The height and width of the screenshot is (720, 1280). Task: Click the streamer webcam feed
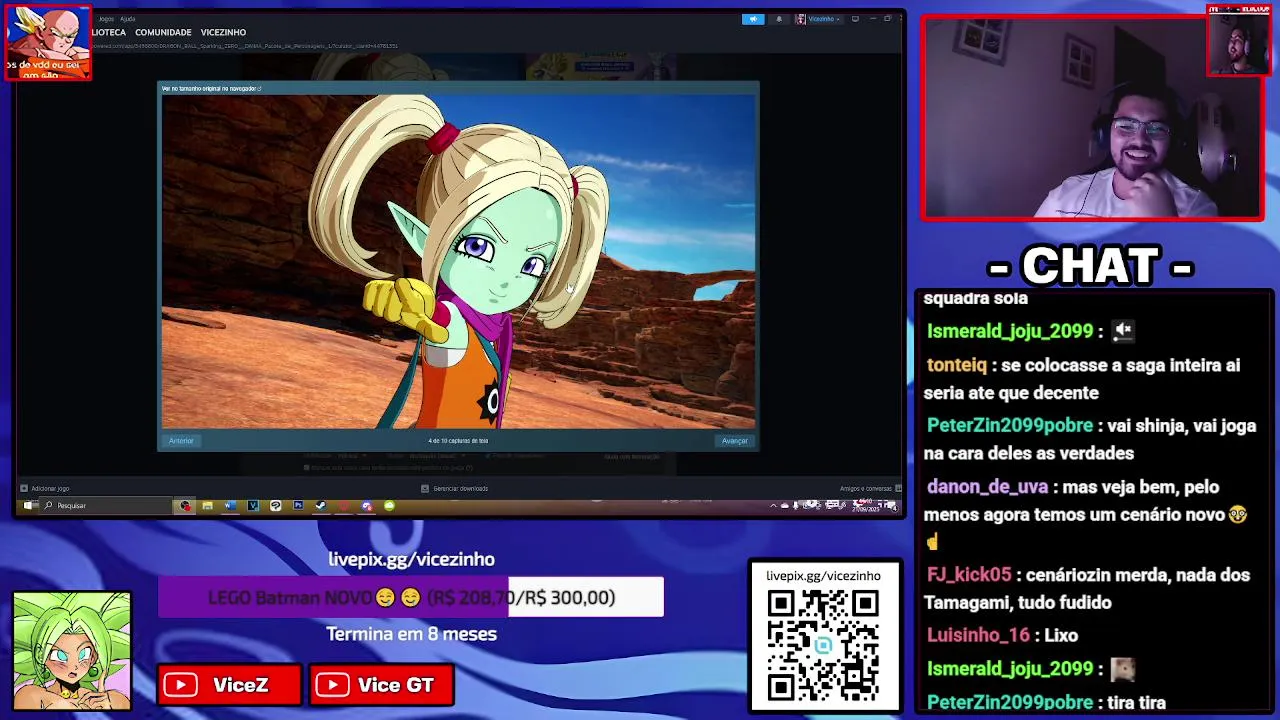pyautogui.click(x=1093, y=118)
